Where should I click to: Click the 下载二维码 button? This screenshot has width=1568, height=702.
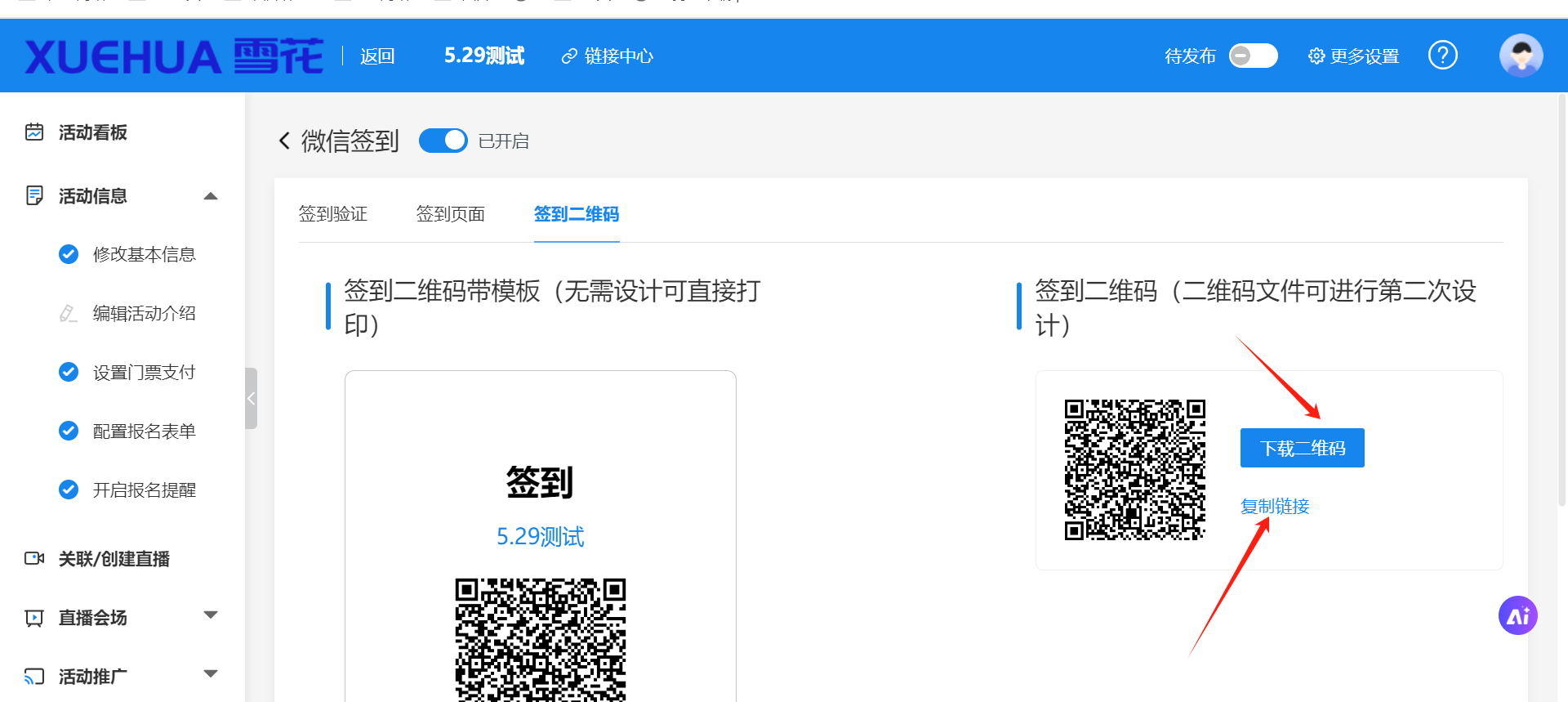coord(1302,448)
